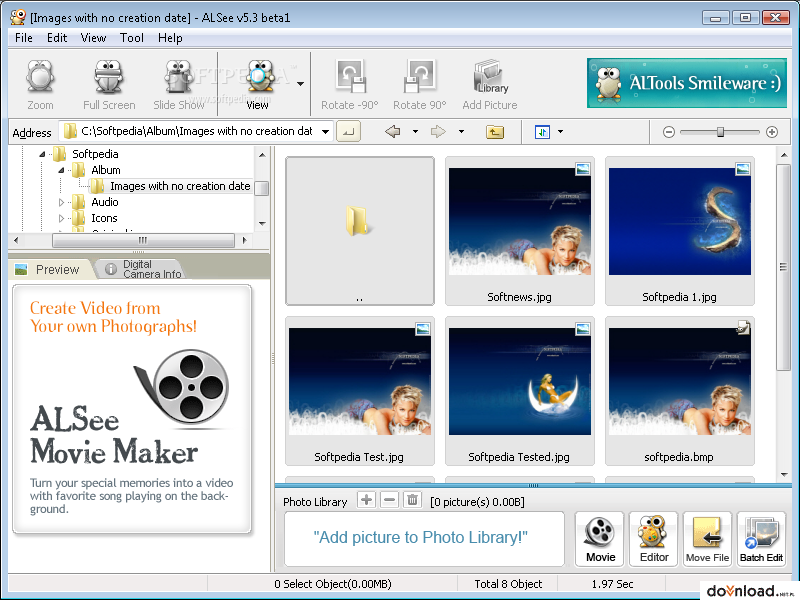Launch the Editor button
The width and height of the screenshot is (800, 600).
[654, 539]
